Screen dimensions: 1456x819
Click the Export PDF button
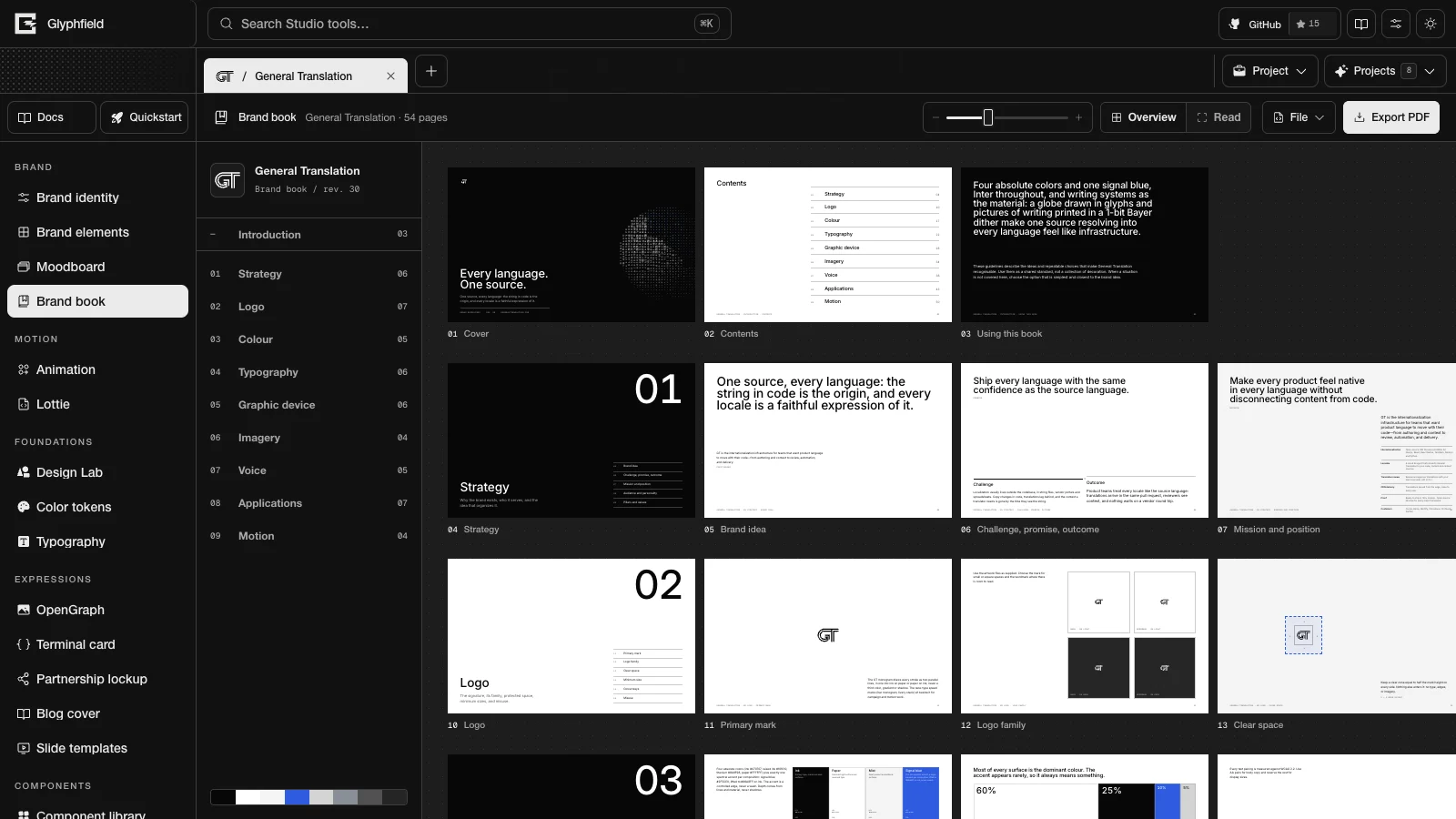1391,117
